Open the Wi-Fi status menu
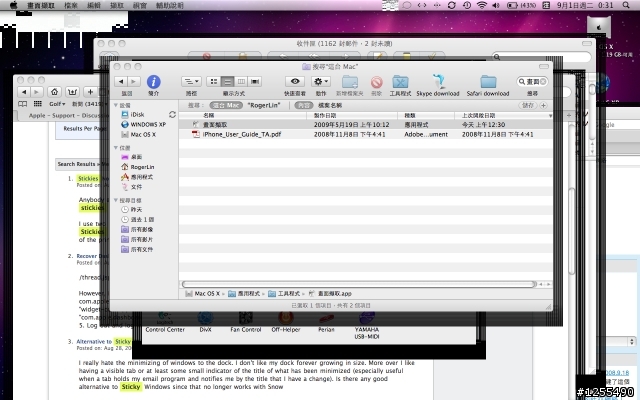 tap(482, 5)
